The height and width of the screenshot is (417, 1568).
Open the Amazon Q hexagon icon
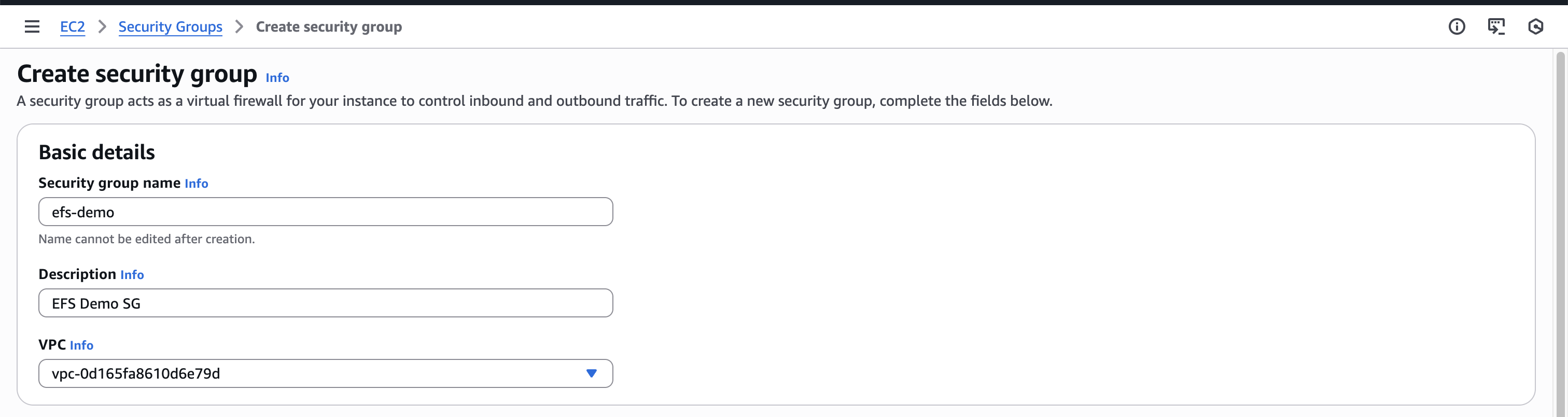tap(1535, 27)
